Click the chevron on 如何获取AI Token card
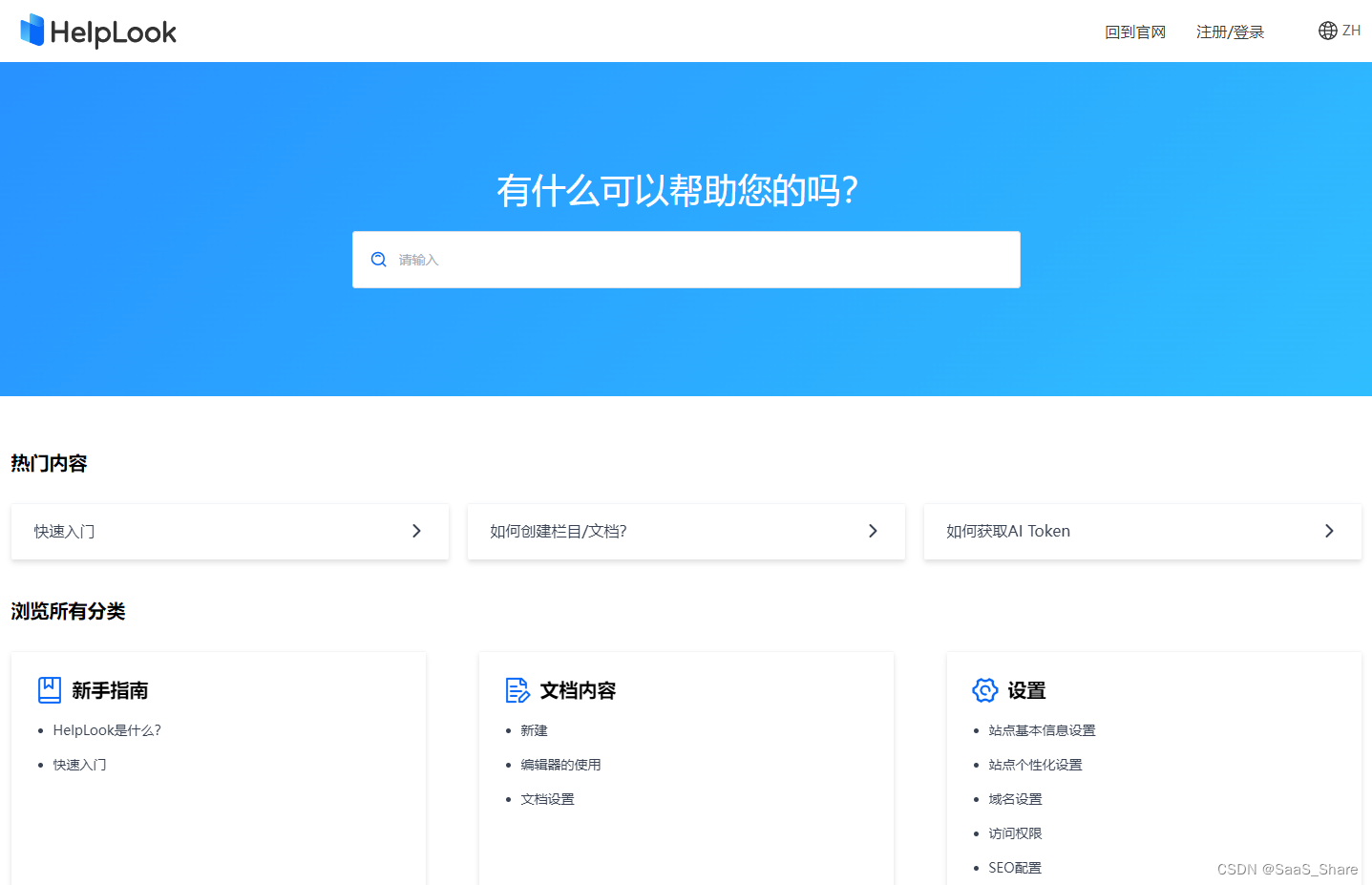1372x885 pixels. 1329,531
